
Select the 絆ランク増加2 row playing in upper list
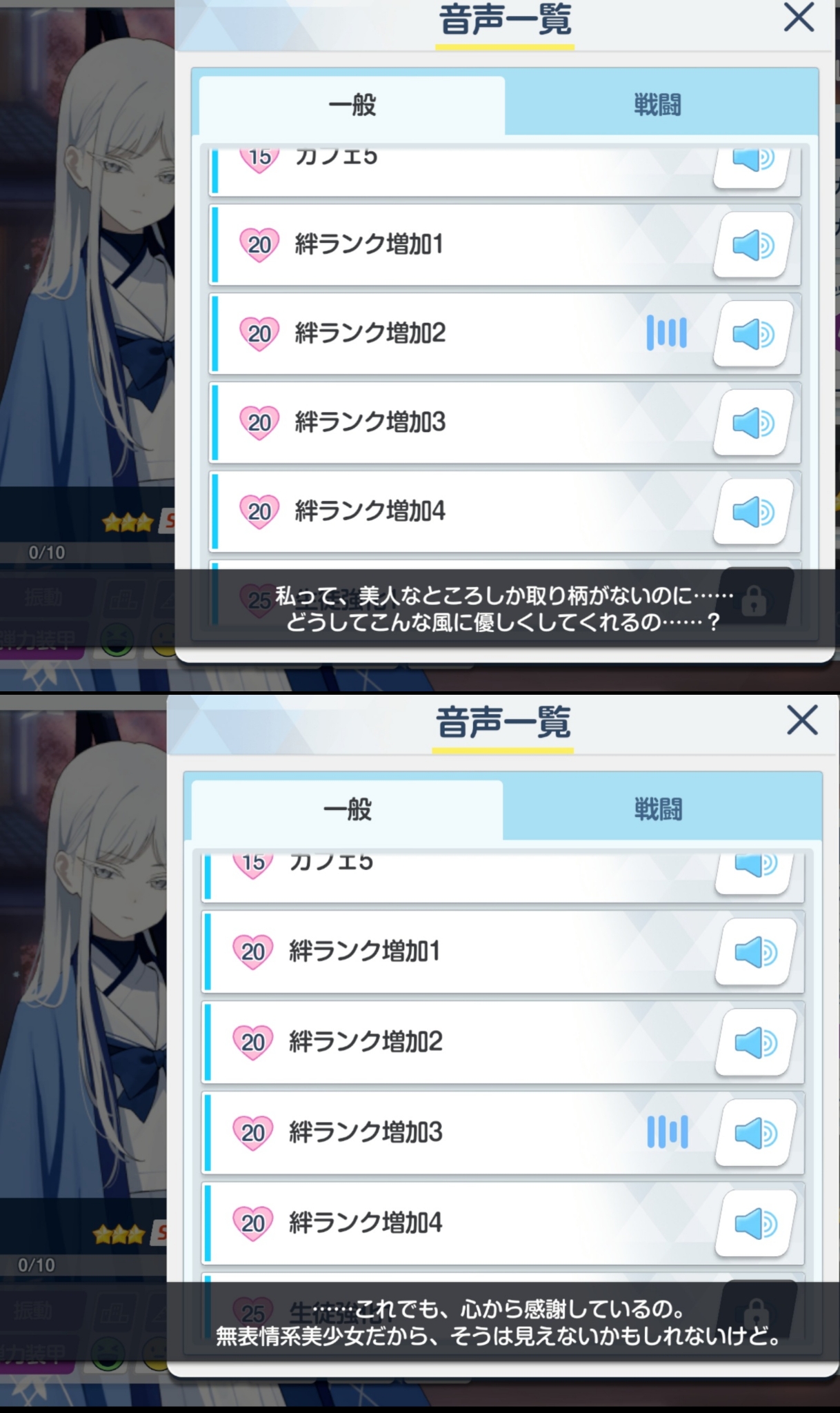(506, 334)
